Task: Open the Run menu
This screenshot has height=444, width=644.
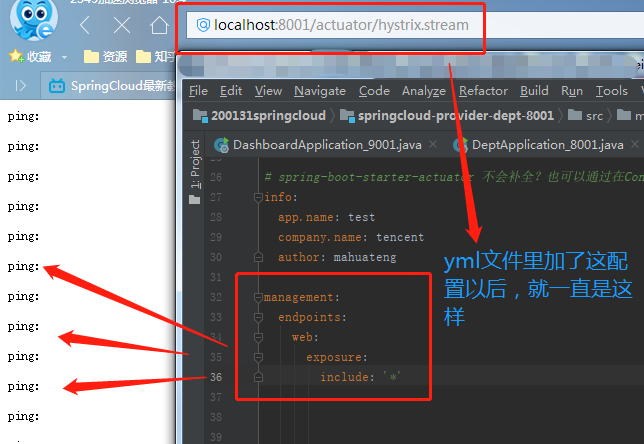Action: pos(572,91)
